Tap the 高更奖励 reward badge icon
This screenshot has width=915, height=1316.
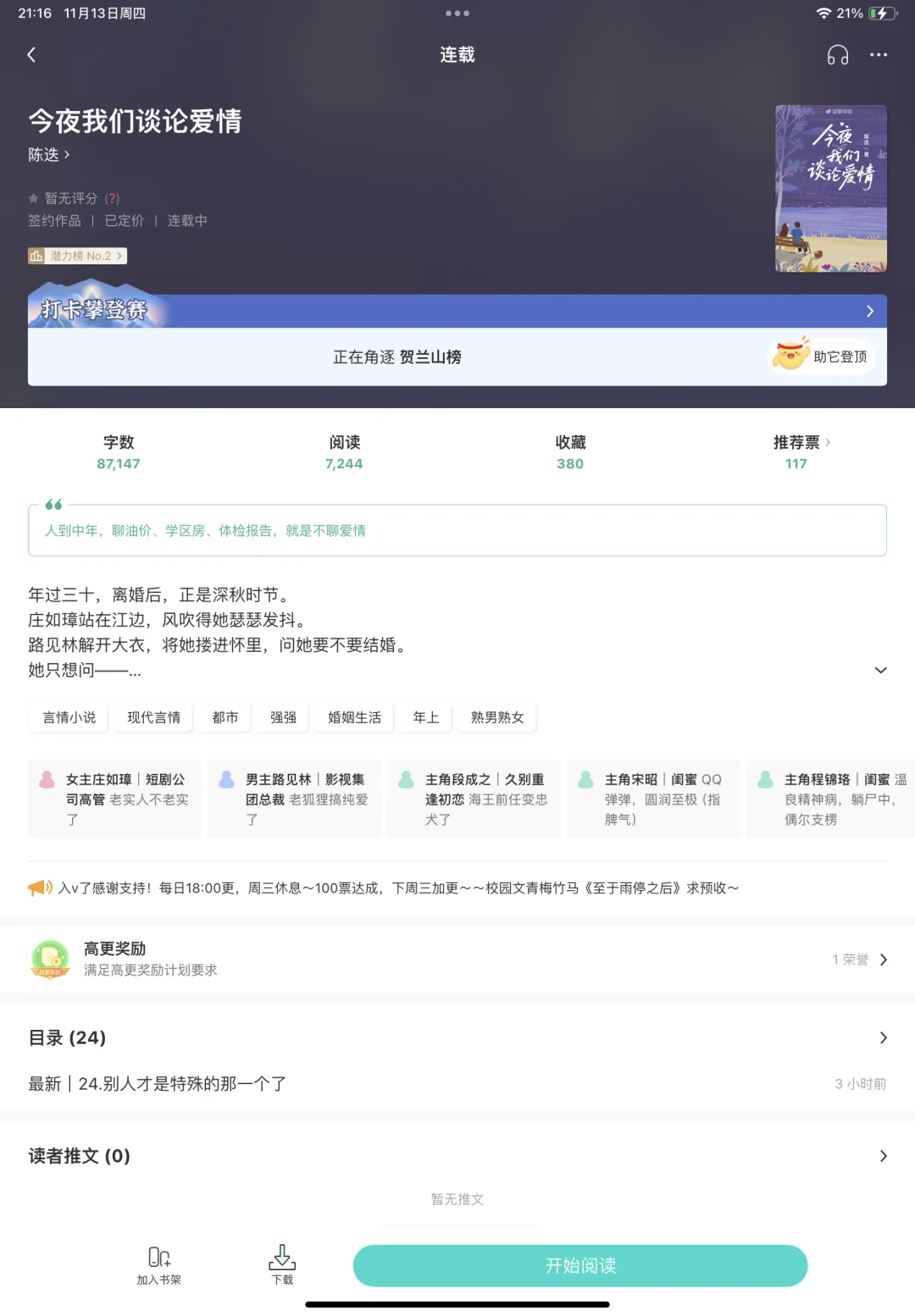49,958
